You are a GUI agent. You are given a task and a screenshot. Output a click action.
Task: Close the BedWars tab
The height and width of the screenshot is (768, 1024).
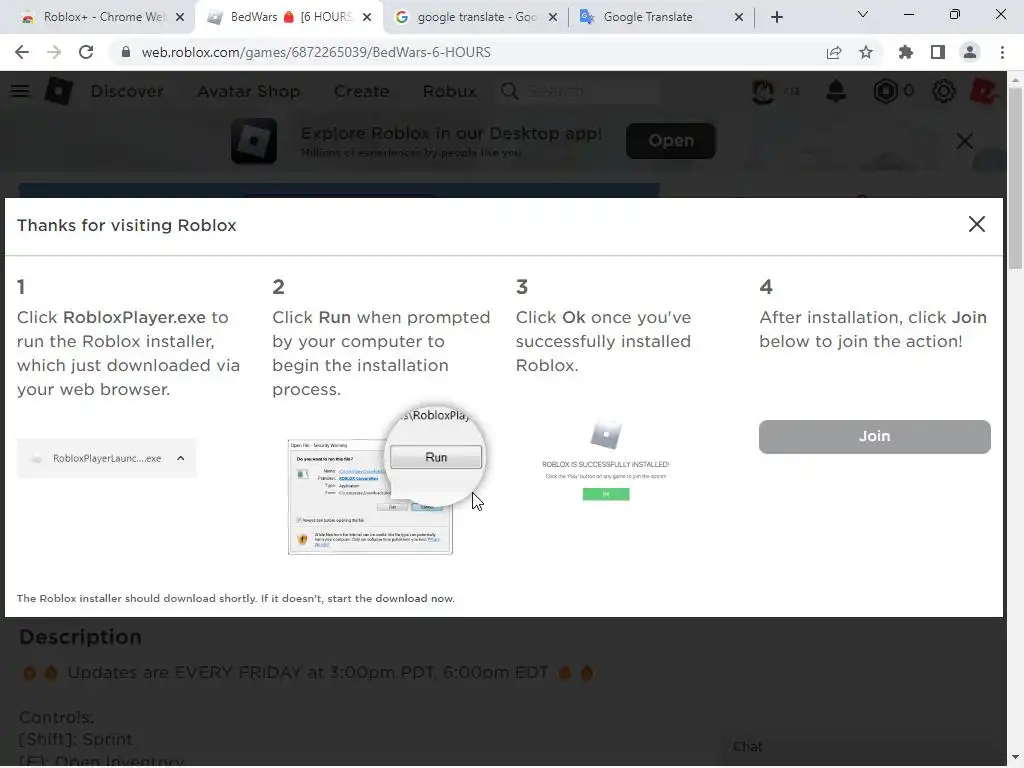(x=367, y=17)
